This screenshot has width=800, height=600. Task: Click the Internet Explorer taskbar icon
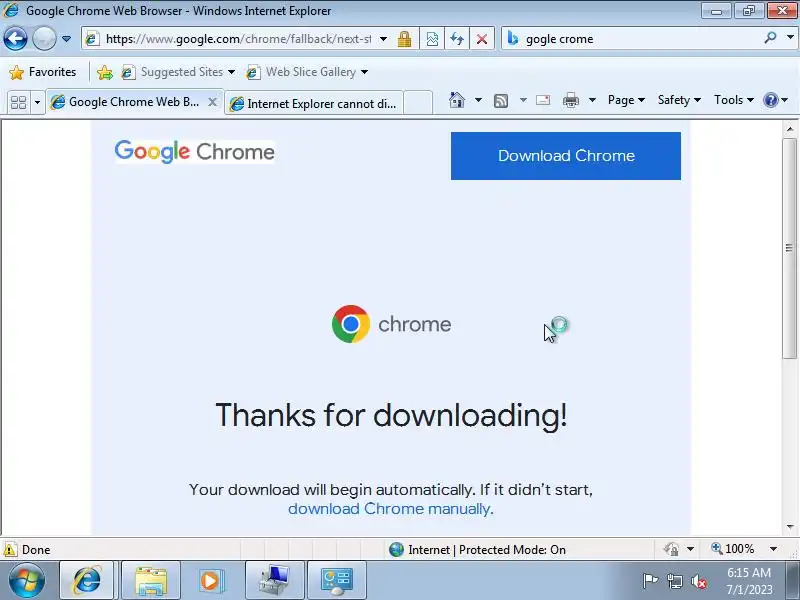point(87,580)
